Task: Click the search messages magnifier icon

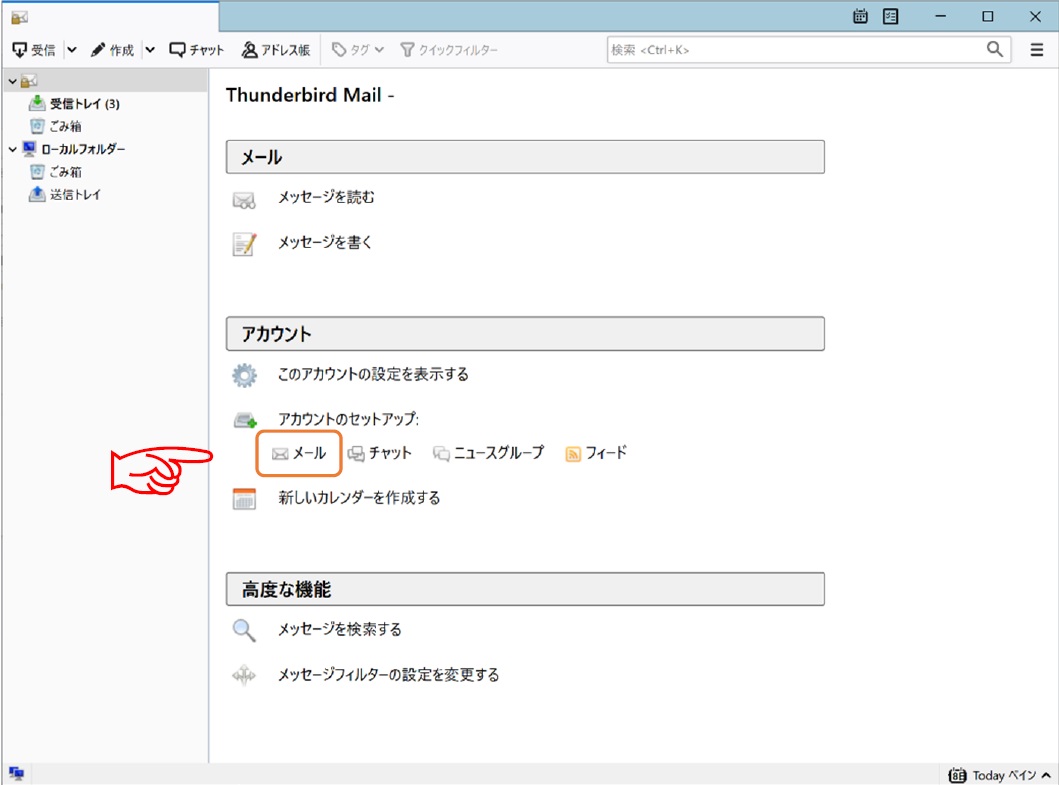Action: tap(244, 630)
